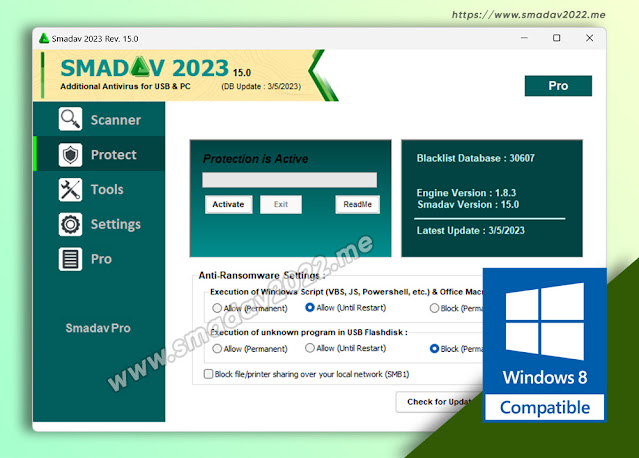Click the Exit button
The width and height of the screenshot is (639, 458).
point(281,204)
